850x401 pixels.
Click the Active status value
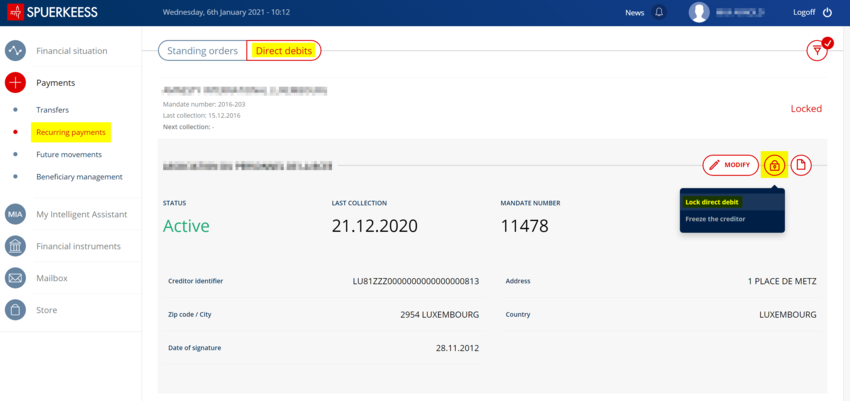click(186, 226)
